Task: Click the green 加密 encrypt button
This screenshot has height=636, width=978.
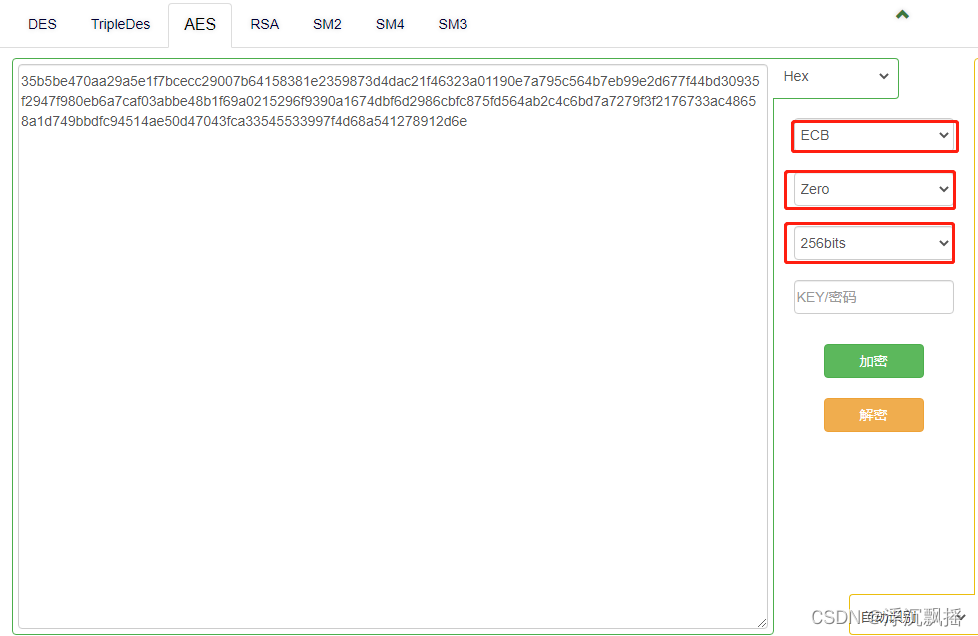Action: (873, 361)
